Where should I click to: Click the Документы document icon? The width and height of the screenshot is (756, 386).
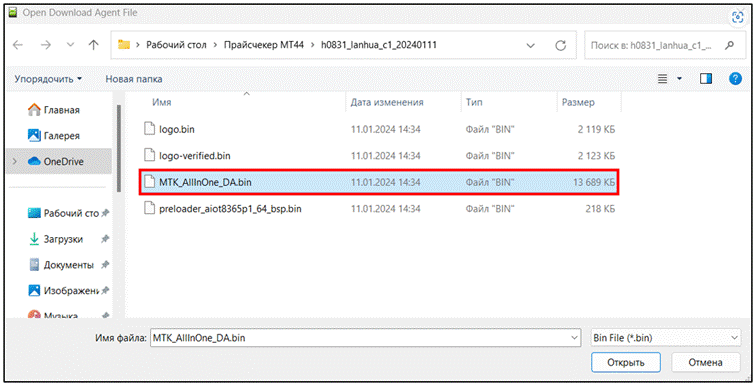coord(34,265)
